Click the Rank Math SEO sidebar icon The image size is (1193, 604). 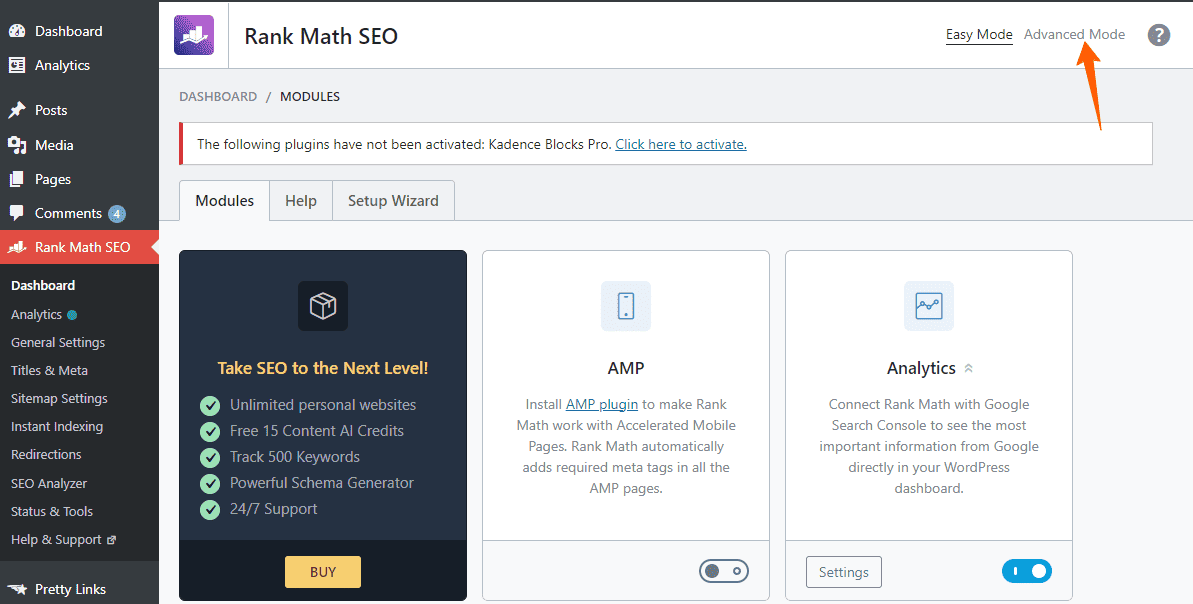pyautogui.click(x=17, y=247)
